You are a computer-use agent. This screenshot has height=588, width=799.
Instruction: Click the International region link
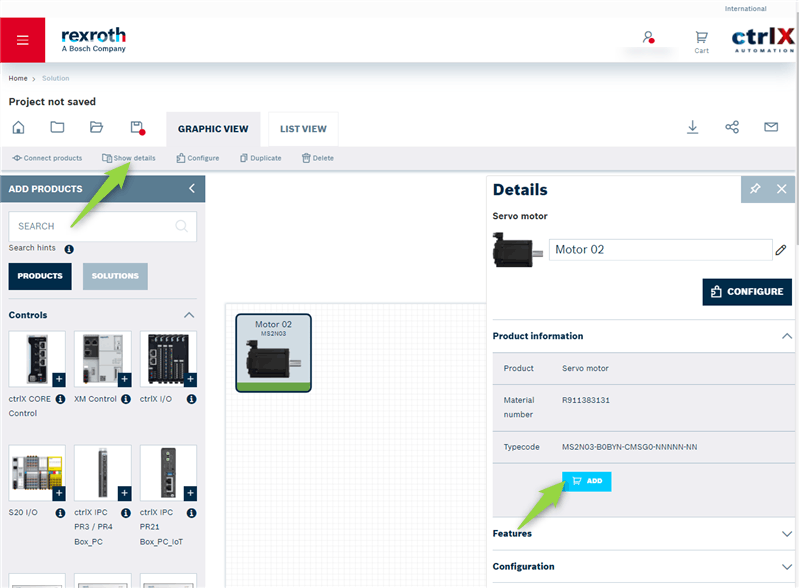pyautogui.click(x=745, y=9)
